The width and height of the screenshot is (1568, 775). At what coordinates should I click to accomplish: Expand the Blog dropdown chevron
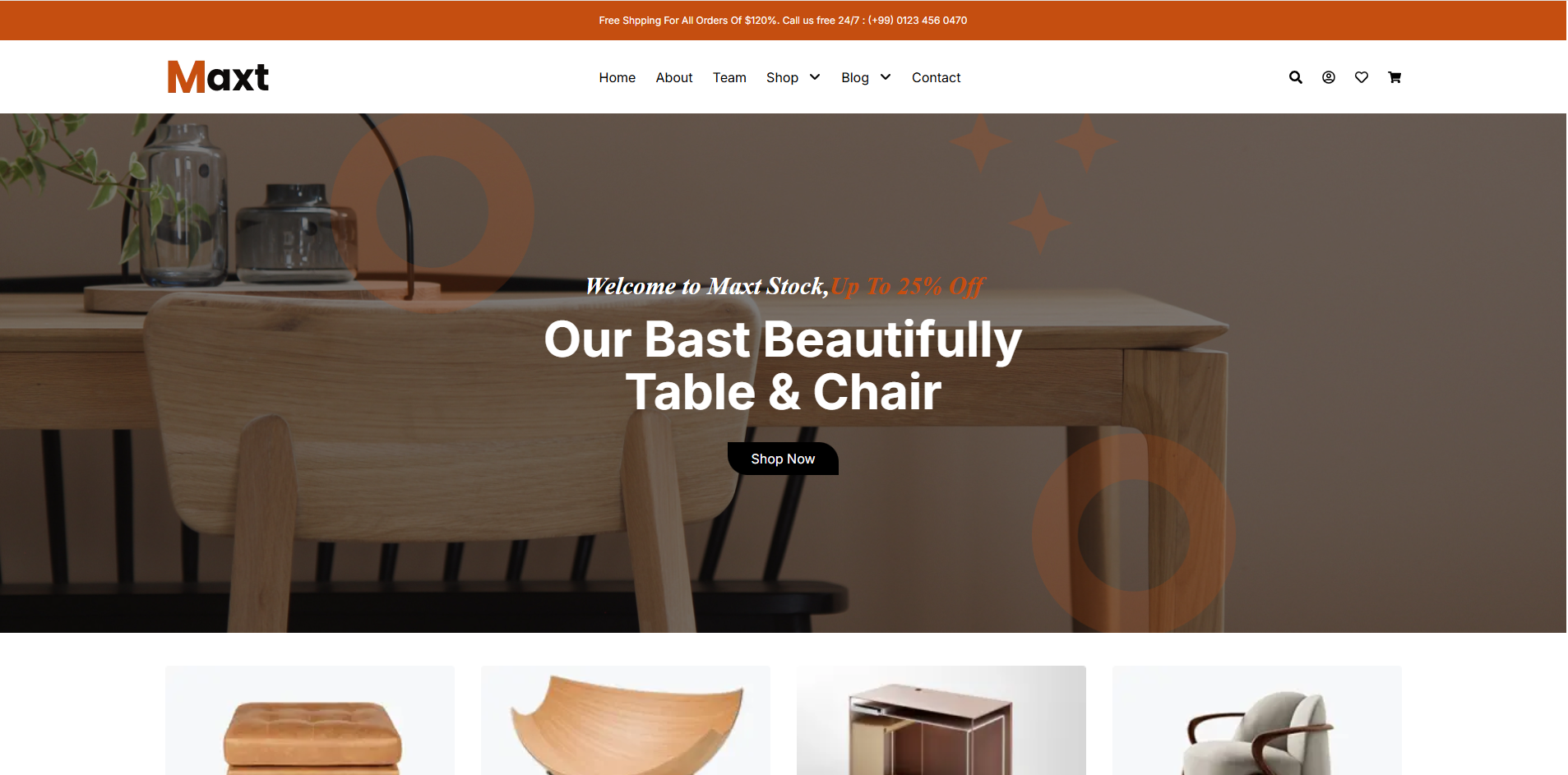pos(886,77)
